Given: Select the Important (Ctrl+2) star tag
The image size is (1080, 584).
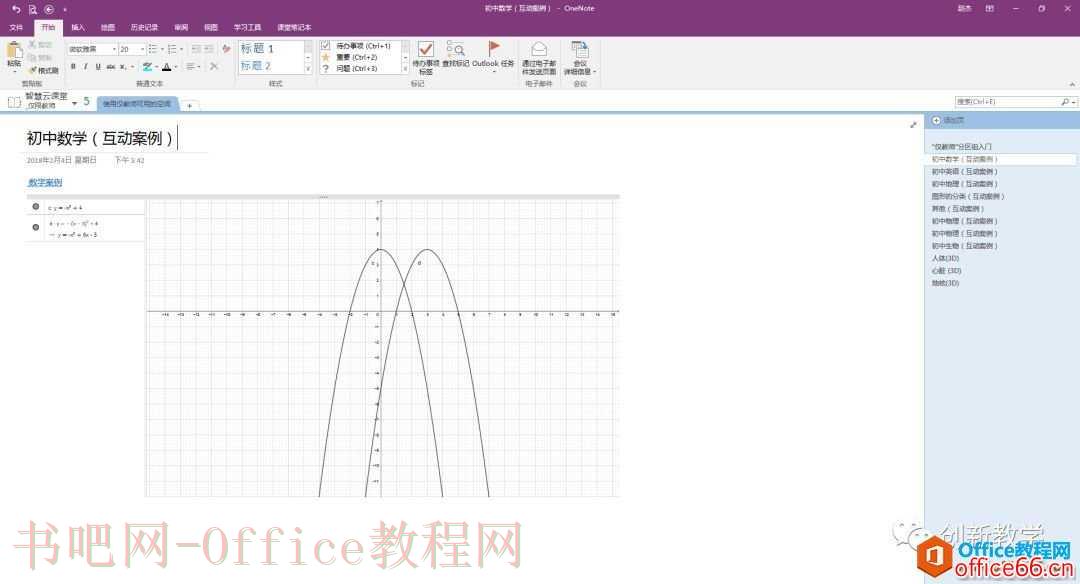Looking at the screenshot, I should click(326, 57).
